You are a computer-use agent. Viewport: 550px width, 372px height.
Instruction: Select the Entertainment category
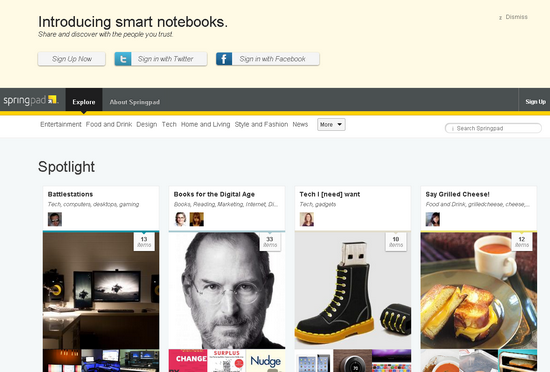point(61,124)
